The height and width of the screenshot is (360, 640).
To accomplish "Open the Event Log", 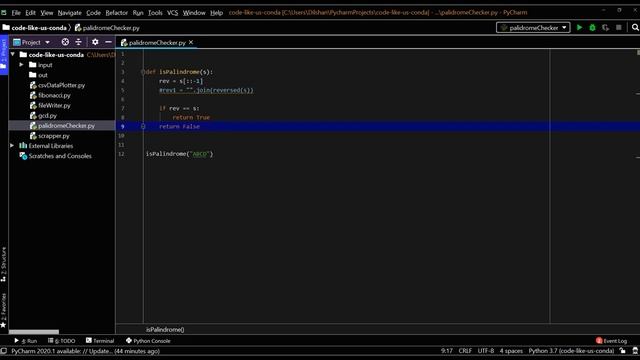I will pyautogui.click(x=611, y=341).
